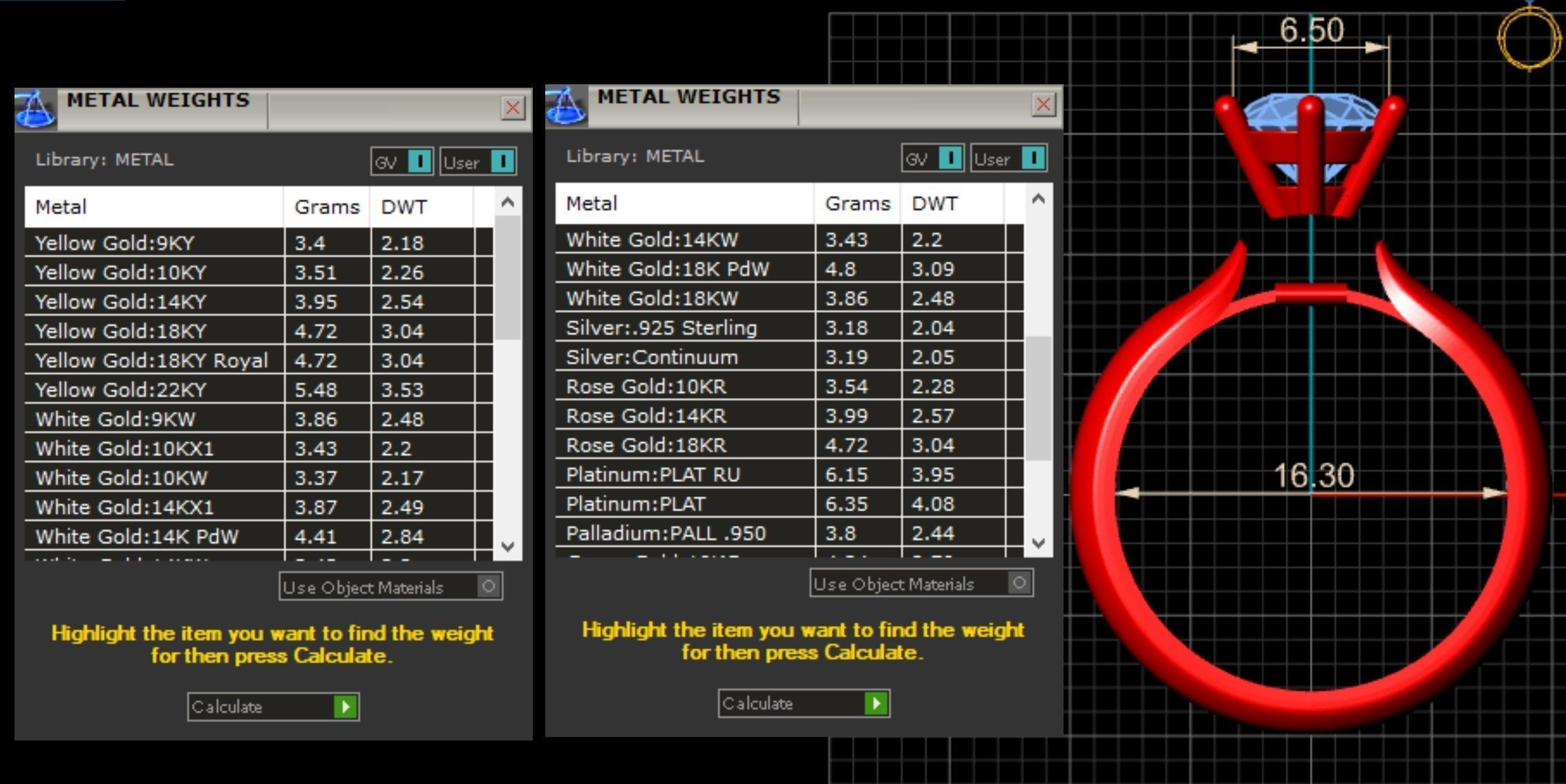
Task: Click the green play icon on right Calculate button
Action: pos(876,703)
